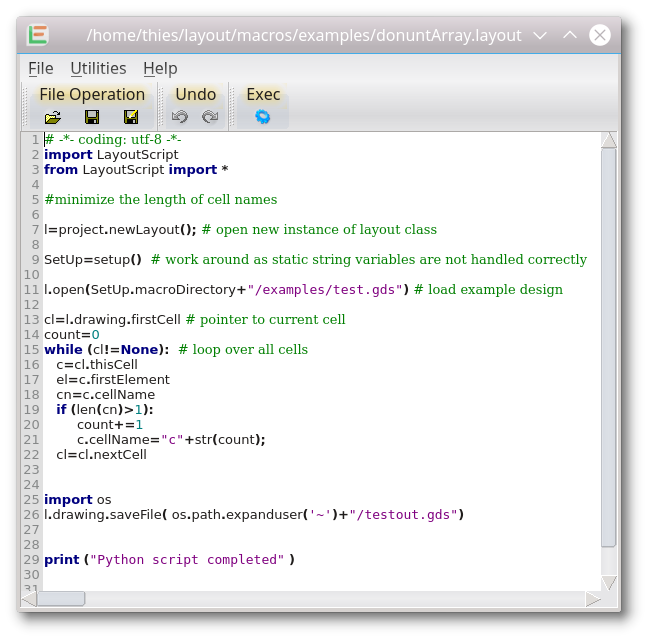Click the '# pointer to current cell' comment
The height and width of the screenshot is (641, 650).
pyautogui.click(x=266, y=320)
